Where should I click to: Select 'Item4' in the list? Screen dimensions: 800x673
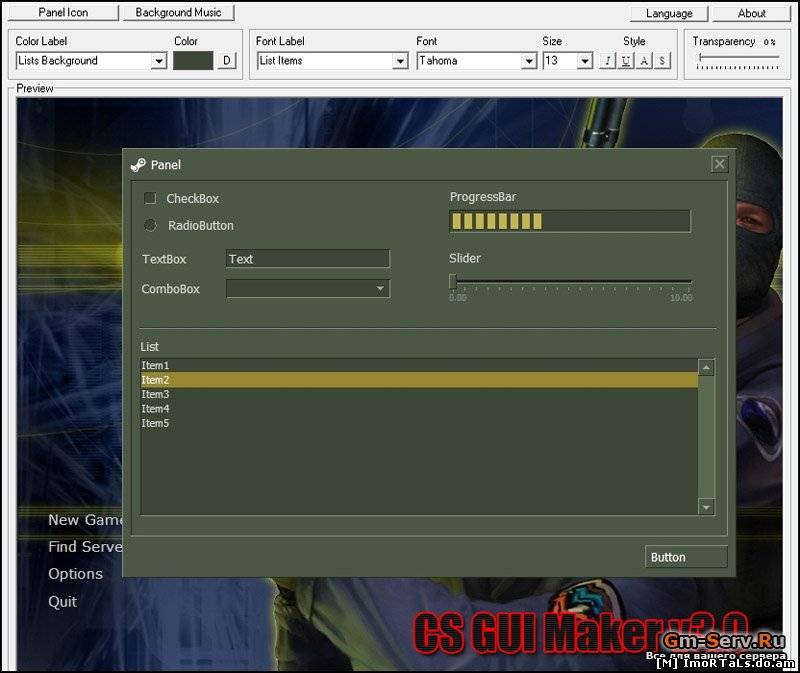[x=419, y=408]
